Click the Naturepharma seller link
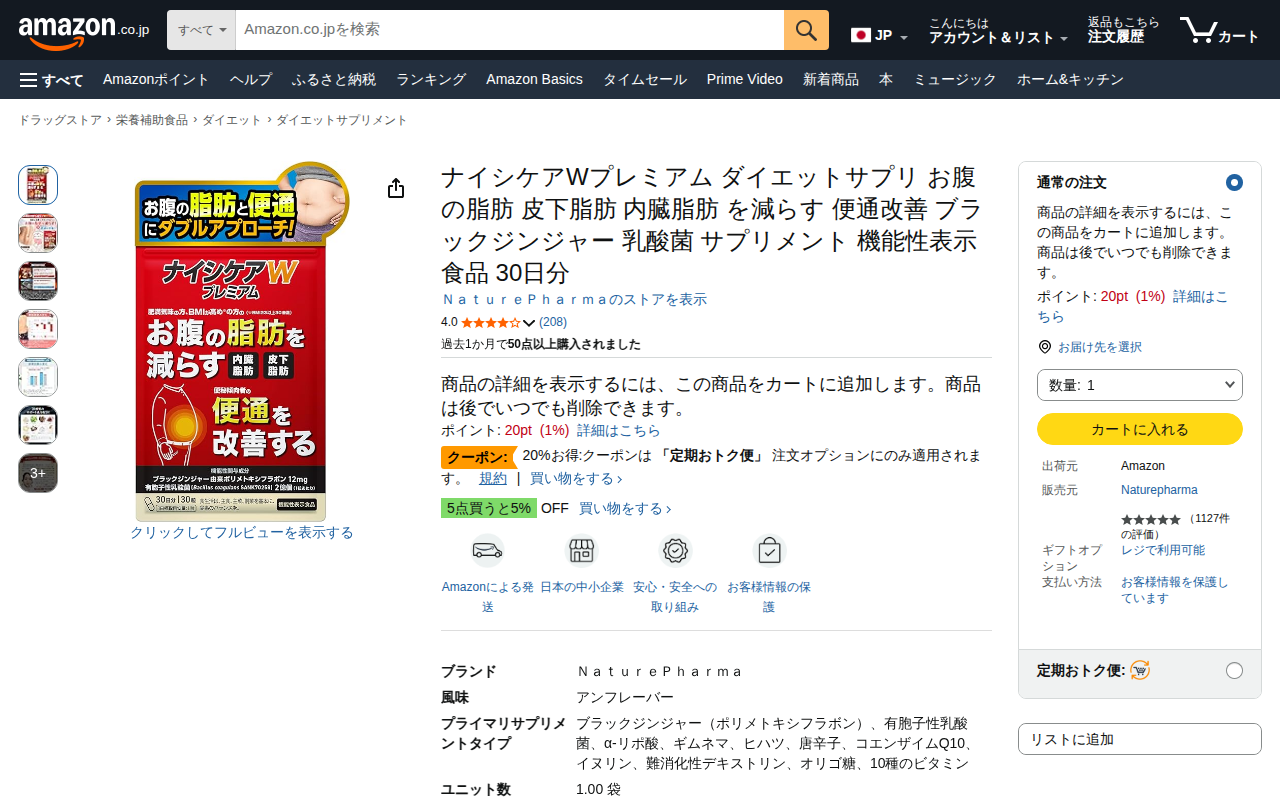1280x800 pixels. pyautogui.click(x=1159, y=490)
